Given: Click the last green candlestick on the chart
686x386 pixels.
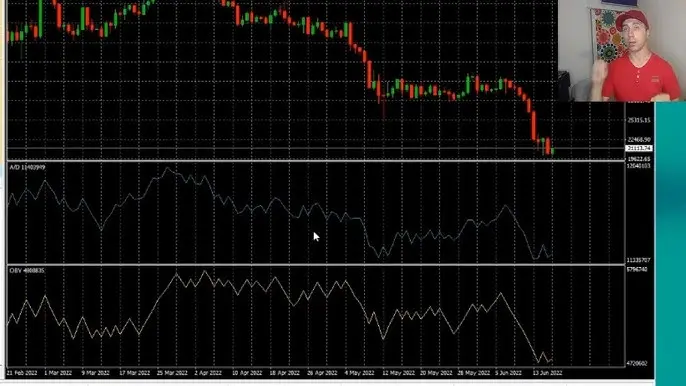Looking at the screenshot, I should coord(553,151).
